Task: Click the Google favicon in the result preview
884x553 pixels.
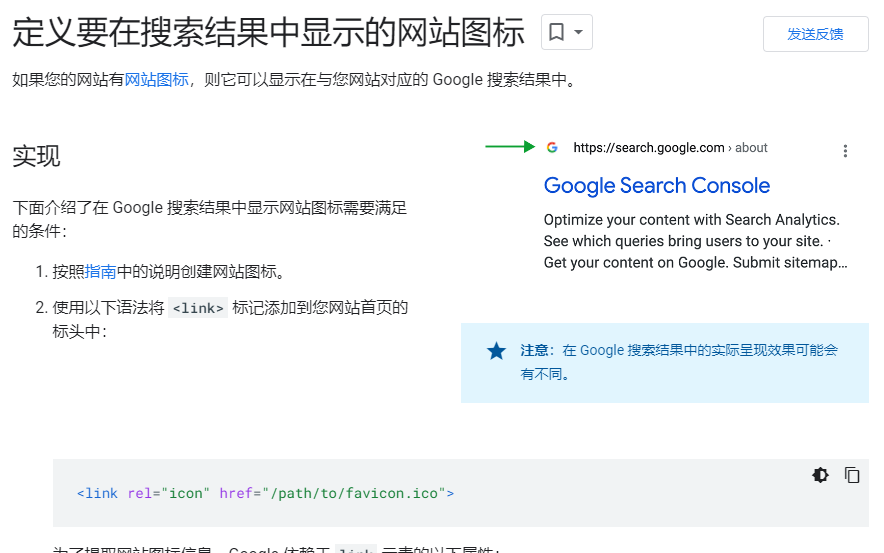Action: pyautogui.click(x=552, y=147)
